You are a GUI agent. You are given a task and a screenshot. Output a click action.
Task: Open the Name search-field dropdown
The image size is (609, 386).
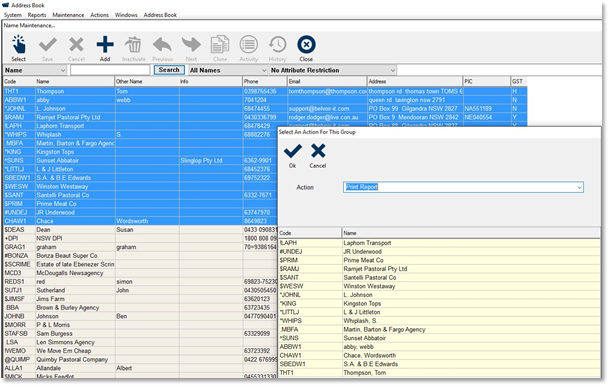(x=62, y=70)
